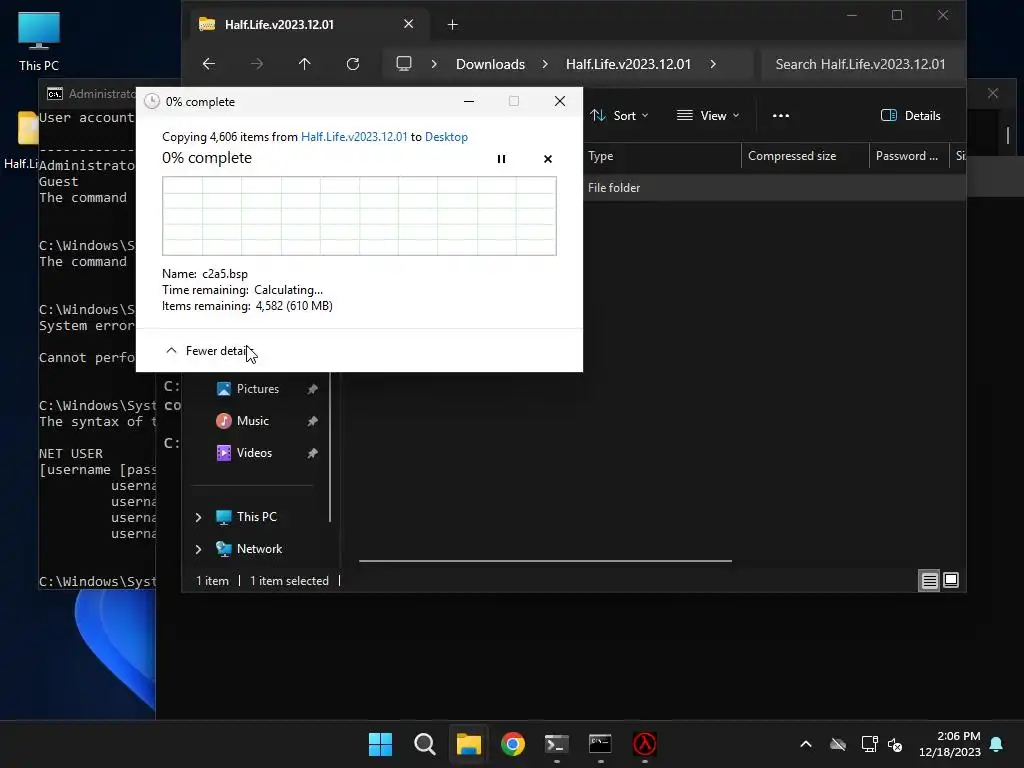Close the Administrator command prompt window
1024x768 pixels.
coord(993,93)
